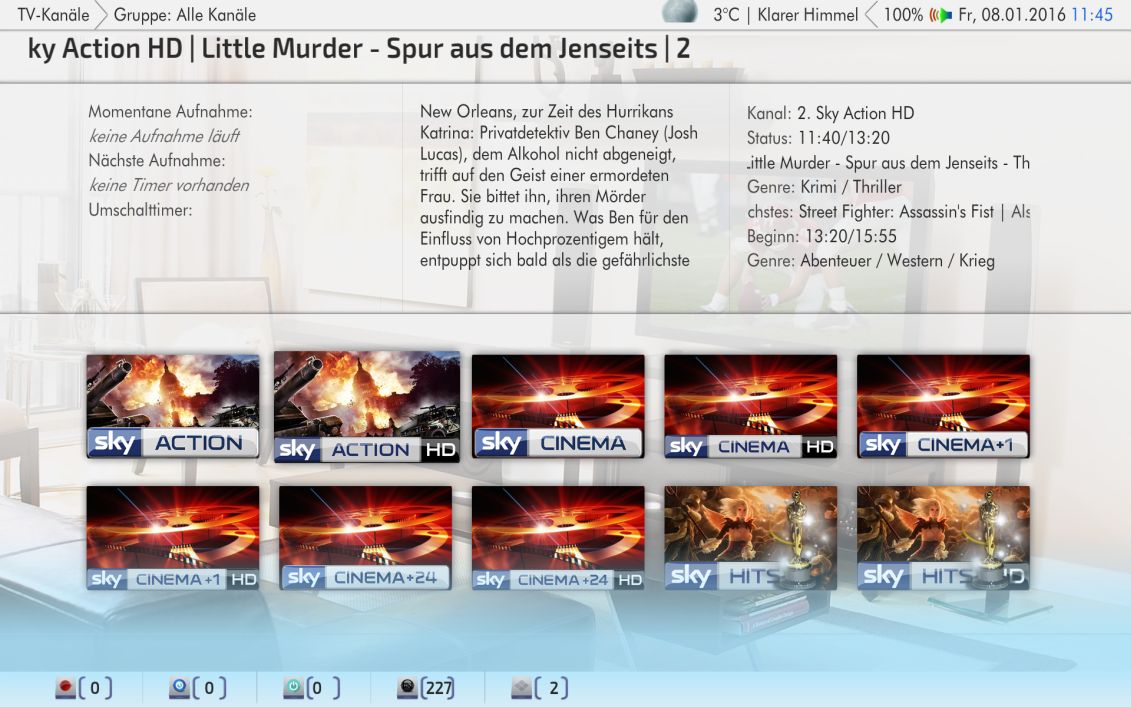
Task: Click the black disc icon beside 227
Action: point(408,688)
